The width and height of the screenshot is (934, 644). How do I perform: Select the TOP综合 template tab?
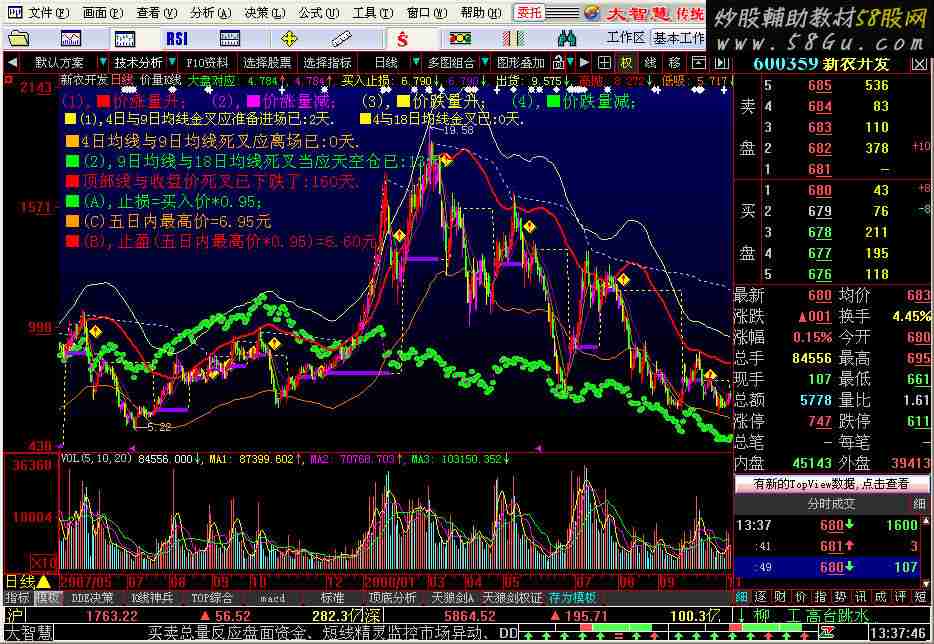(x=211, y=598)
